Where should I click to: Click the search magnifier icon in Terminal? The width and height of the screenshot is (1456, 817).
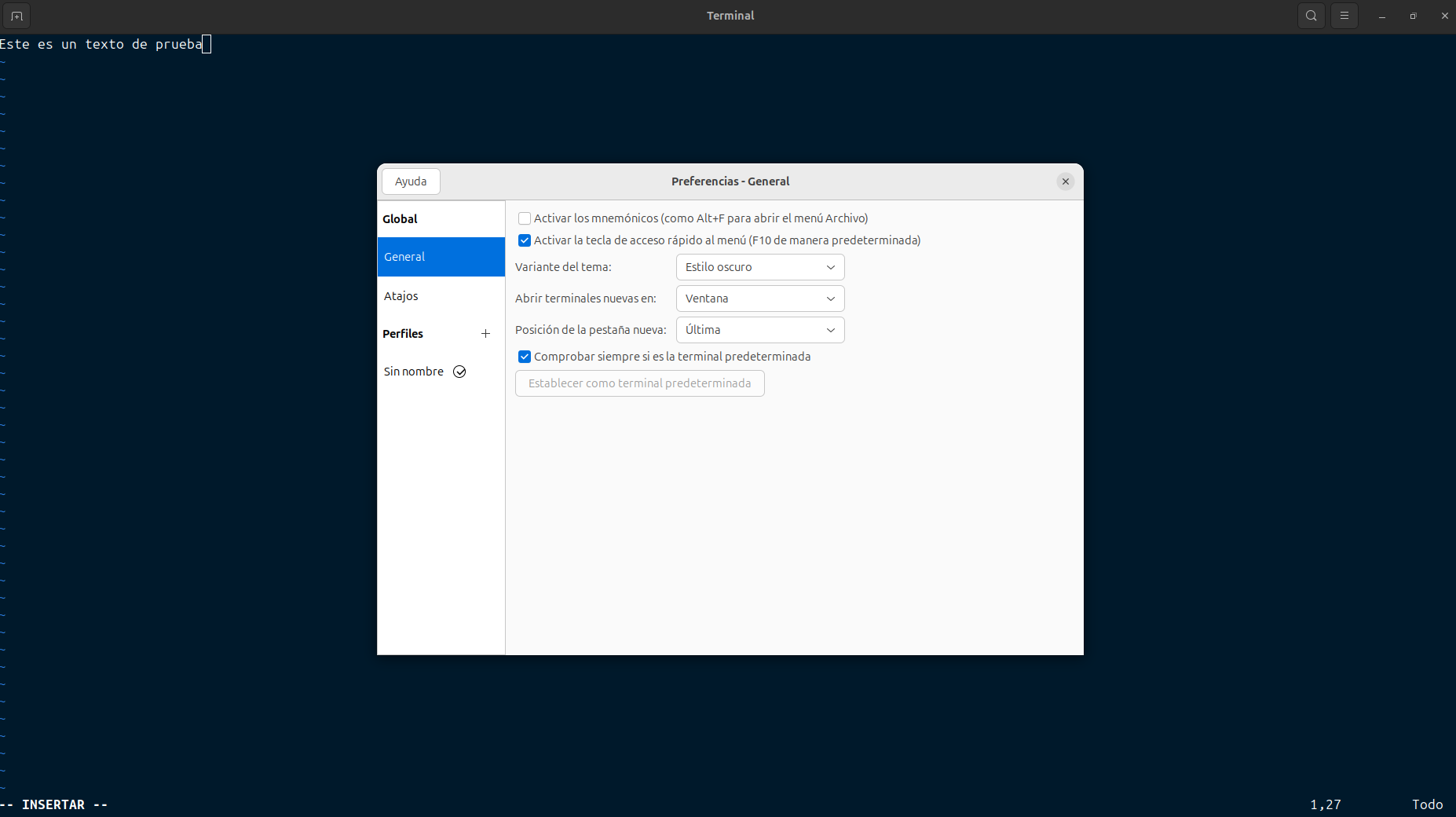coord(1311,16)
